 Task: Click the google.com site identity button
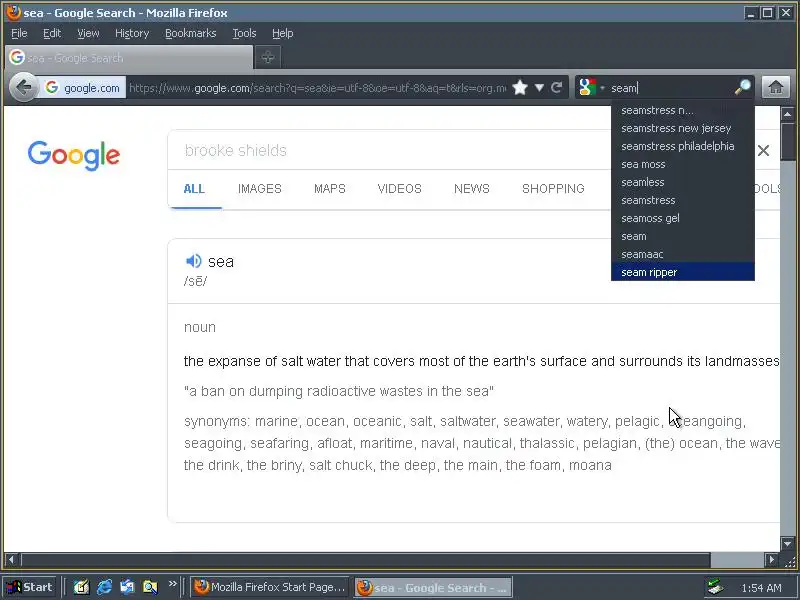click(84, 88)
